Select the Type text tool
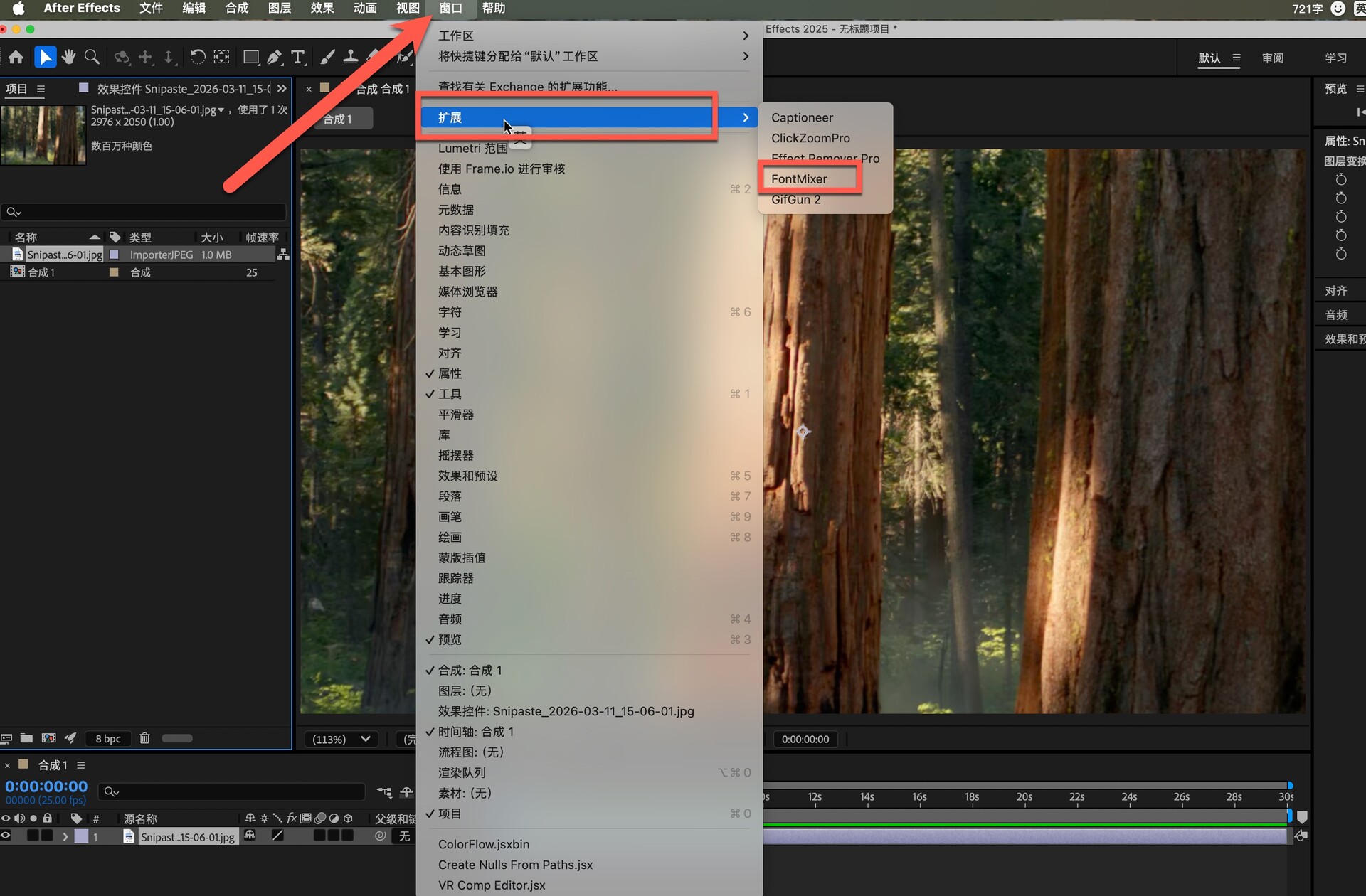The height and width of the screenshot is (896, 1366). pos(298,57)
